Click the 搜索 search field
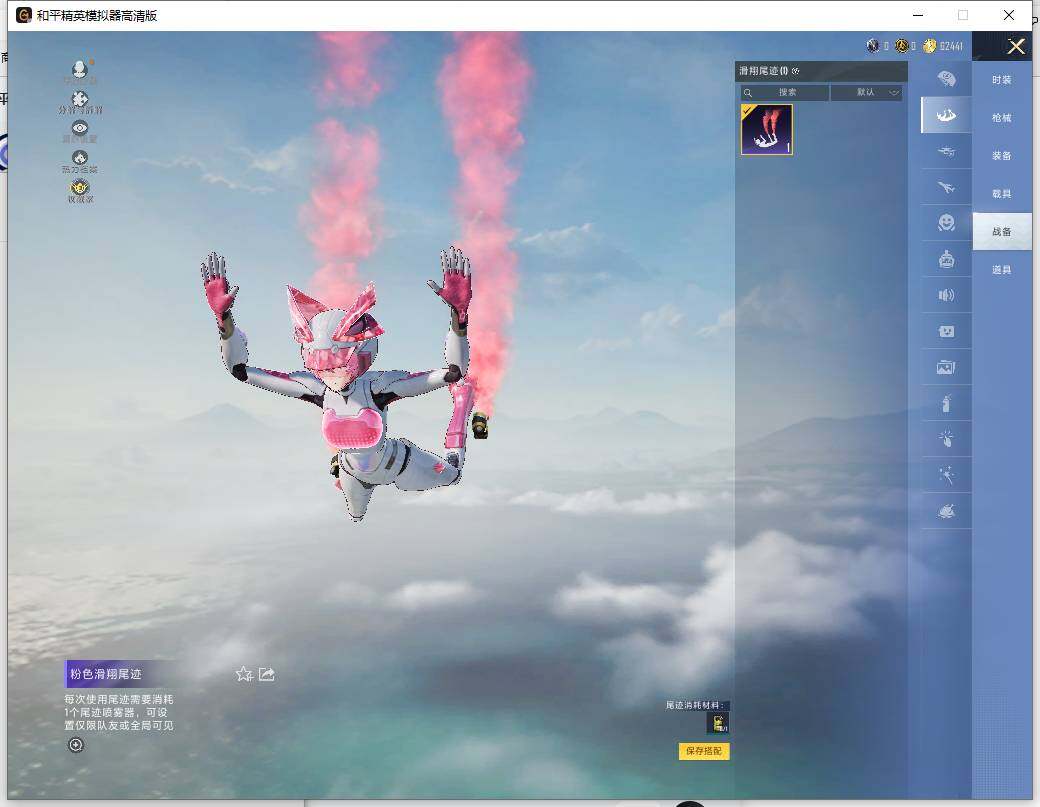The width and height of the screenshot is (1040, 807). [787, 92]
